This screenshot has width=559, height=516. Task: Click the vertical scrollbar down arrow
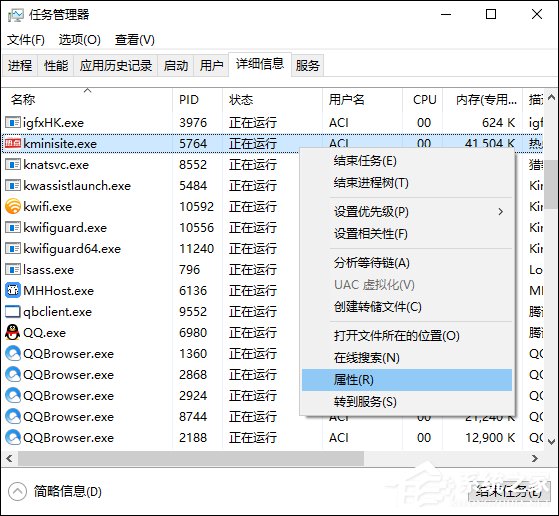(x=551, y=442)
